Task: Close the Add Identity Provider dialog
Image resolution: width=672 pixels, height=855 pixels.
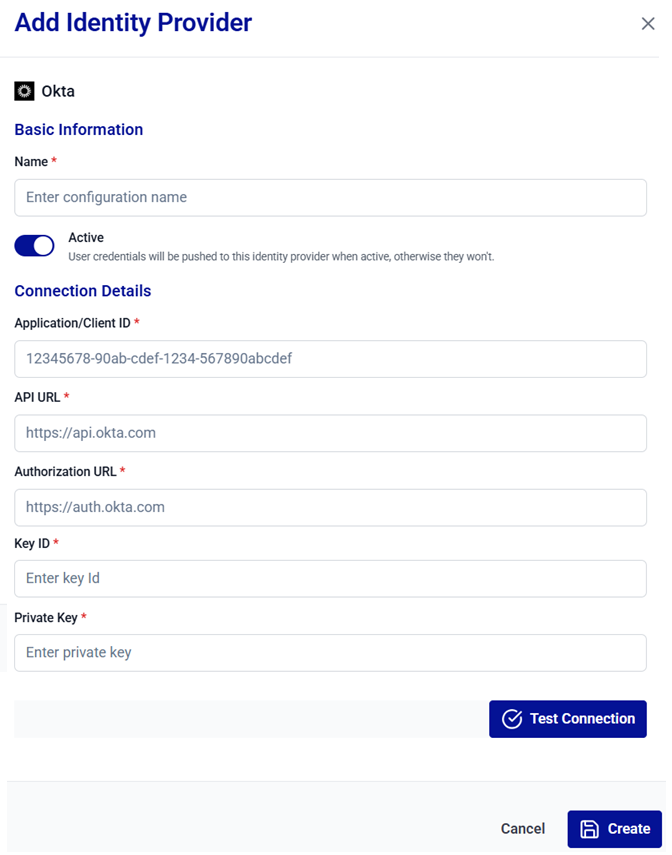Action: pyautogui.click(x=648, y=24)
